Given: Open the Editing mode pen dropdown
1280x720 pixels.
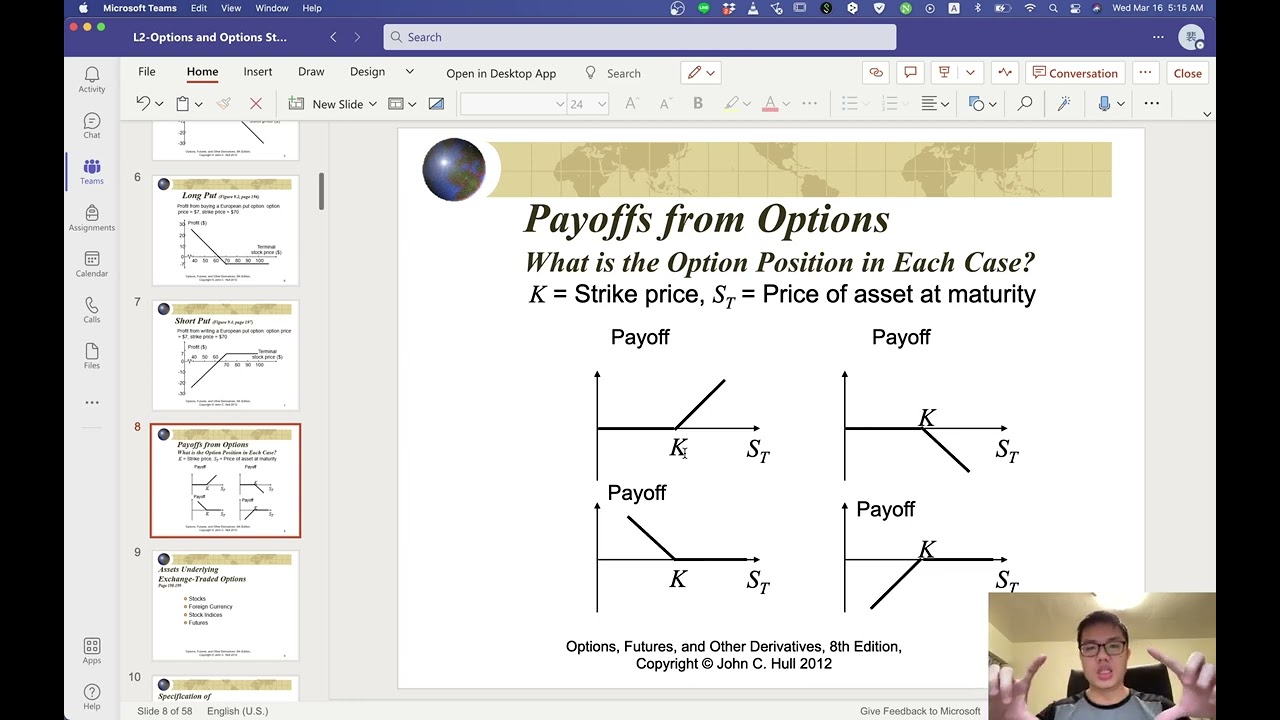Looking at the screenshot, I should (700, 73).
